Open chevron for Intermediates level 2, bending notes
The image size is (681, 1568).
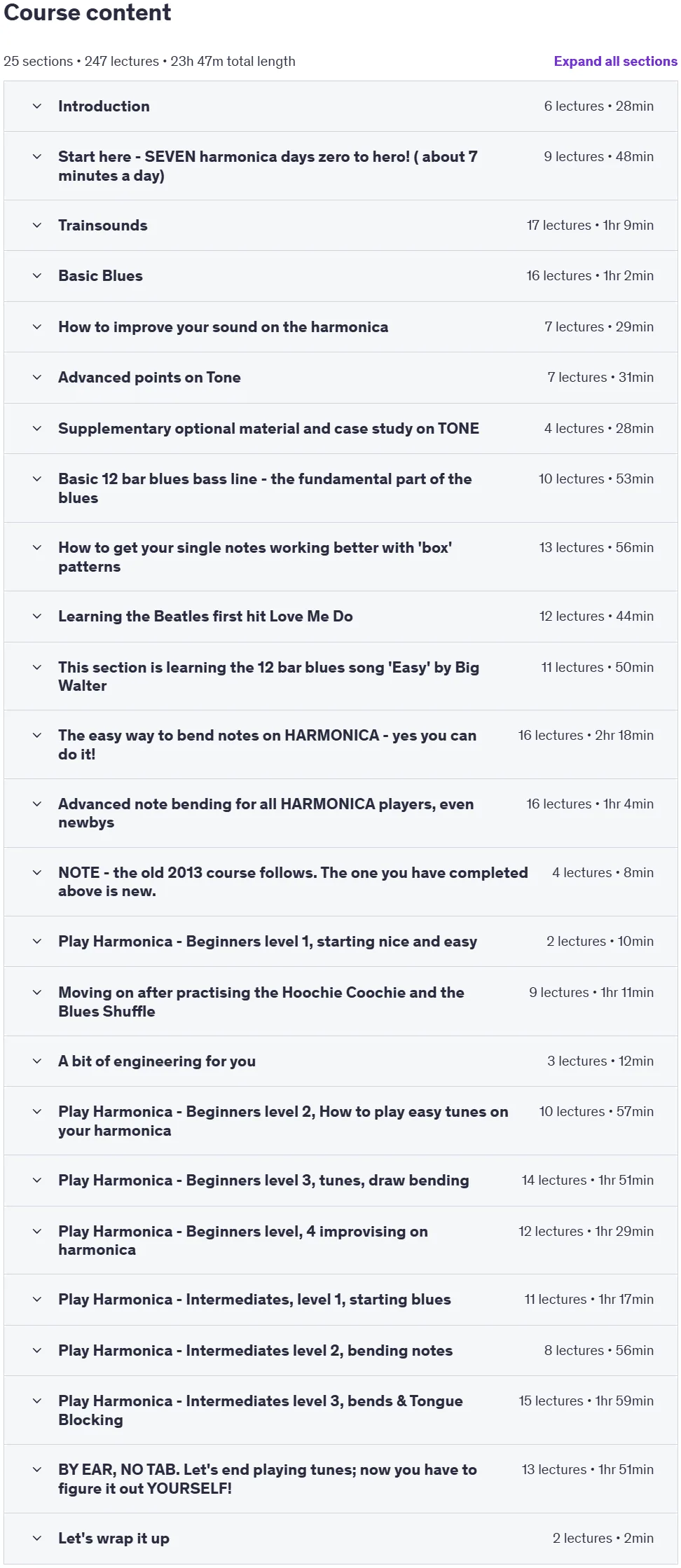(x=37, y=1351)
